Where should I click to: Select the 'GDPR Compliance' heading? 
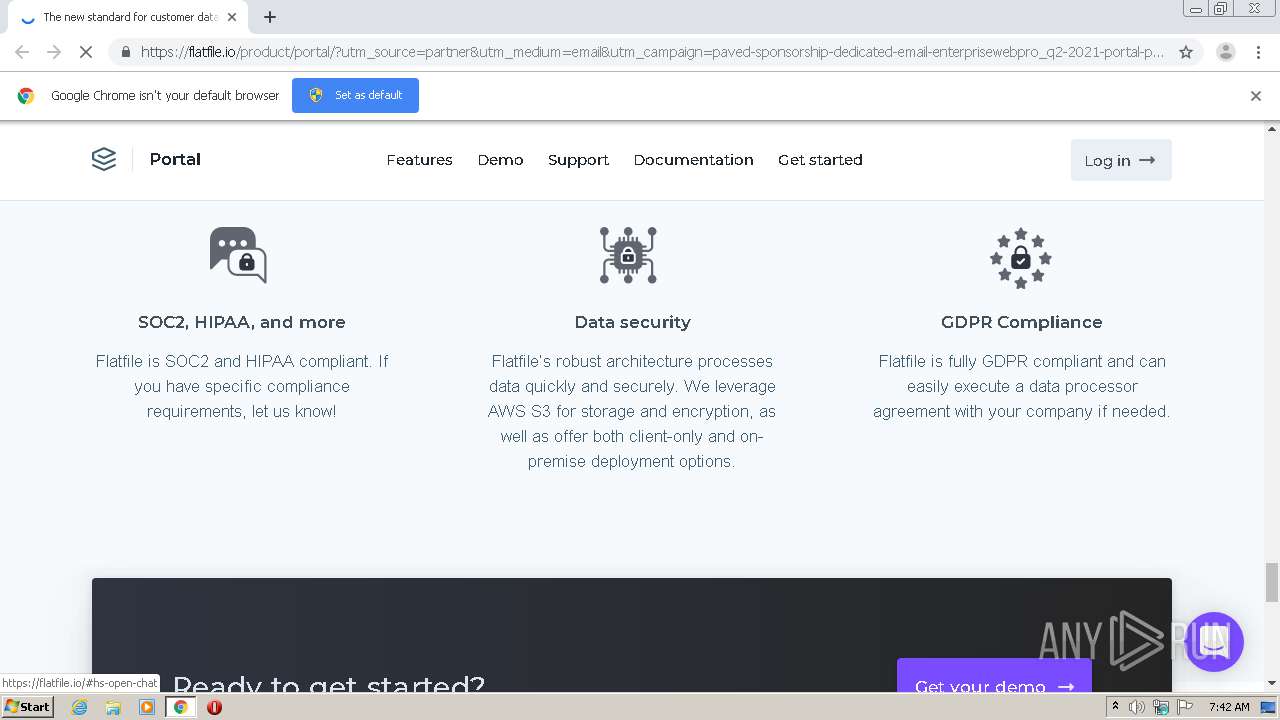[1021, 322]
